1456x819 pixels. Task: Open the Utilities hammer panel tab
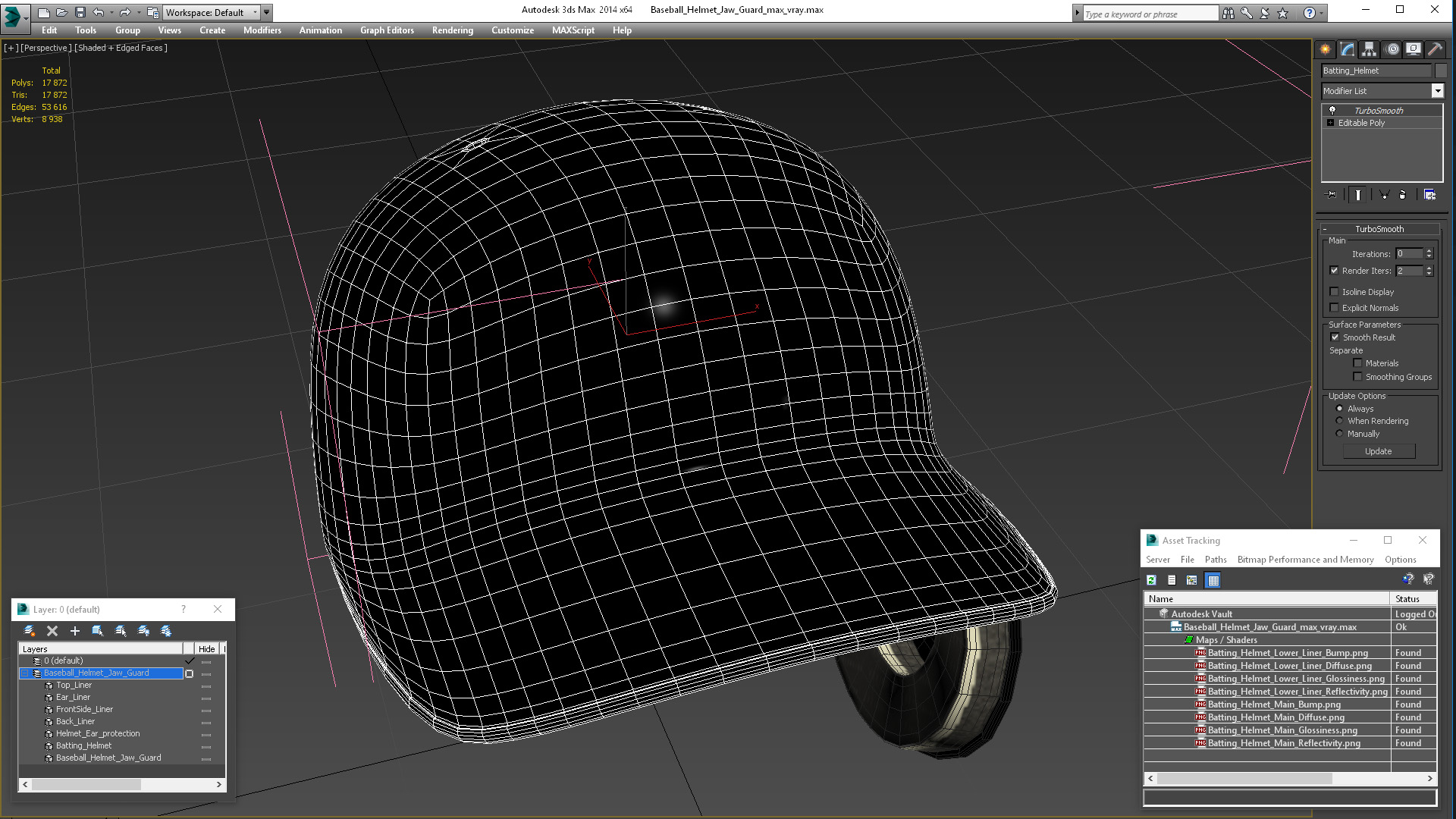[x=1435, y=49]
